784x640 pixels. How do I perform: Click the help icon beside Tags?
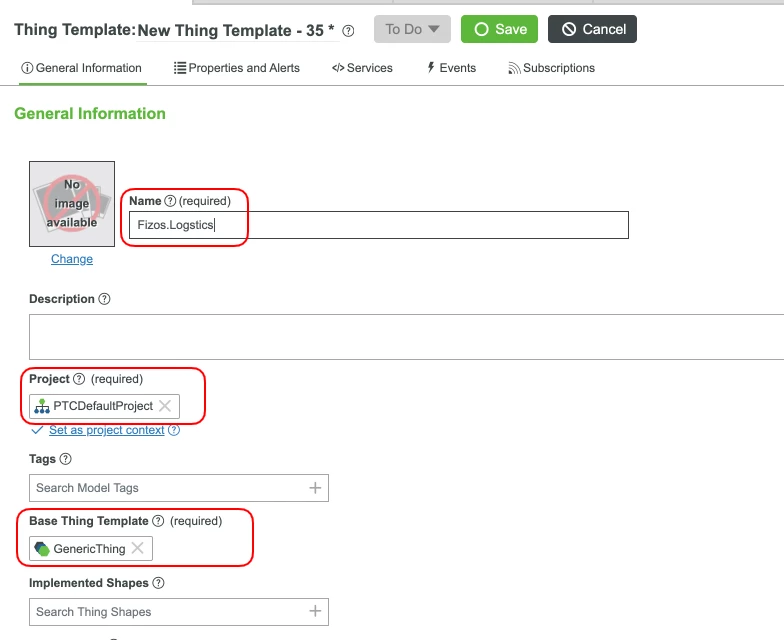tap(66, 459)
